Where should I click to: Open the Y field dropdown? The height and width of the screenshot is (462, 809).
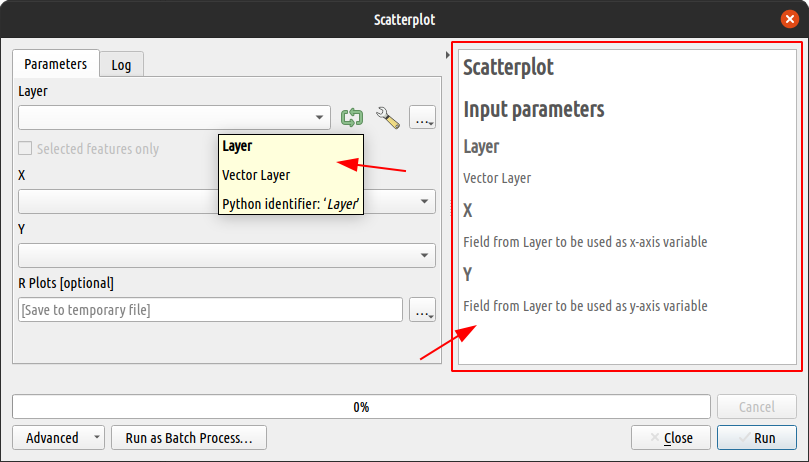pyautogui.click(x=226, y=256)
